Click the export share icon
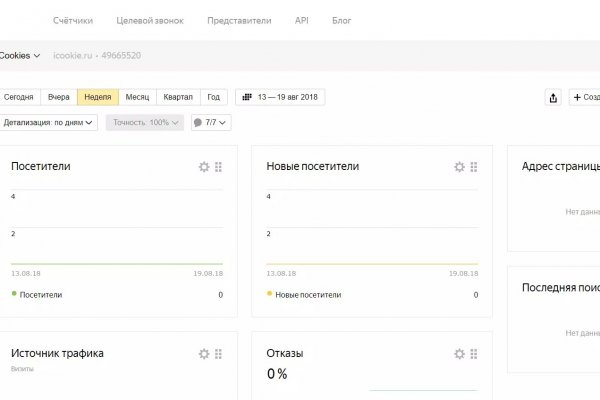Viewport: 600px width, 400px height. (553, 98)
